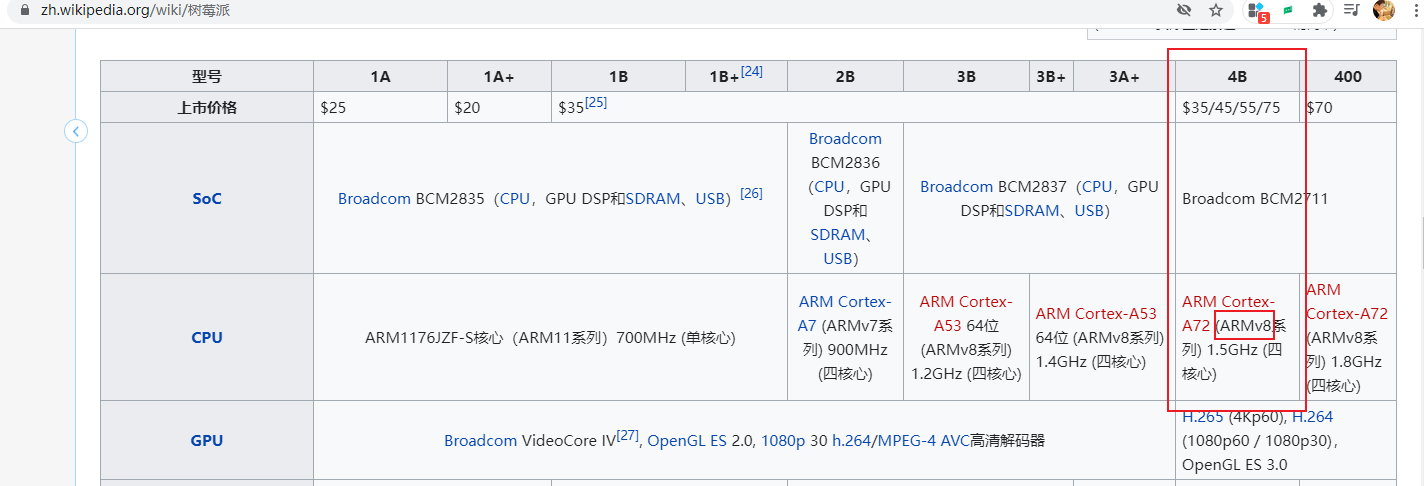1424x486 pixels.
Task: Open ARM Cortex-A72 link in 4B column
Action: 1228,313
